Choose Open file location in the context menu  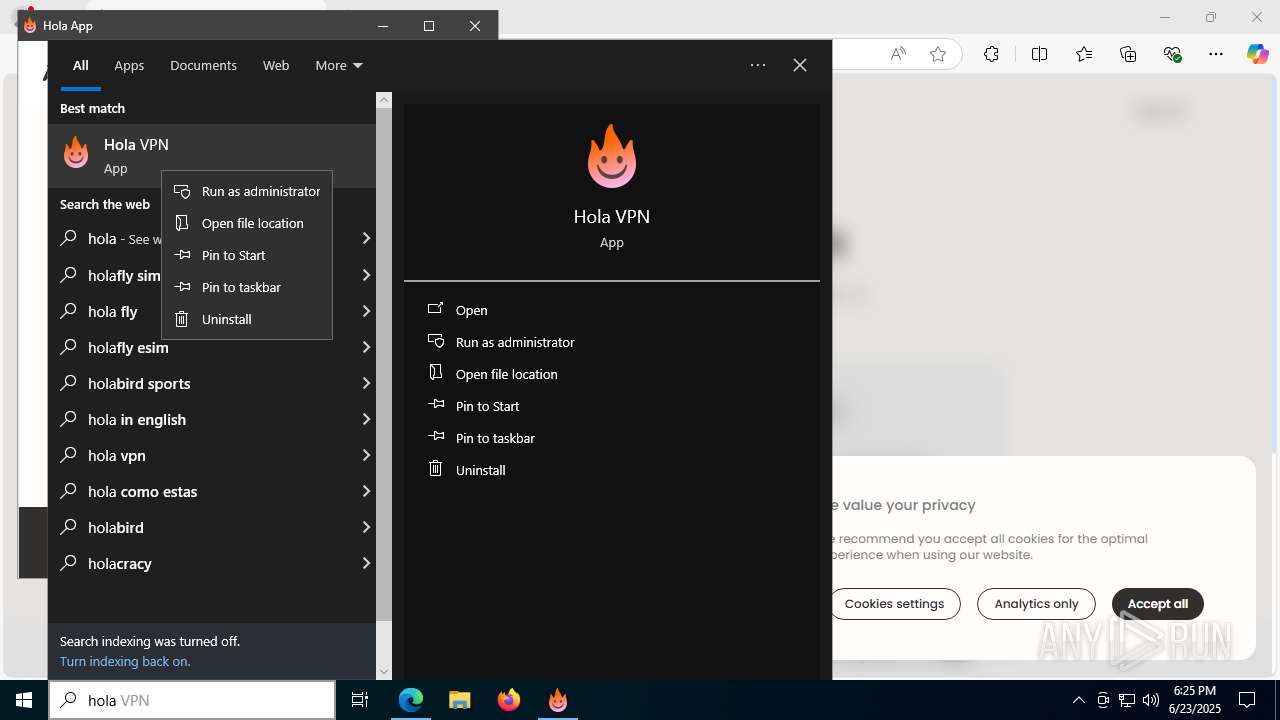pyautogui.click(x=247, y=223)
